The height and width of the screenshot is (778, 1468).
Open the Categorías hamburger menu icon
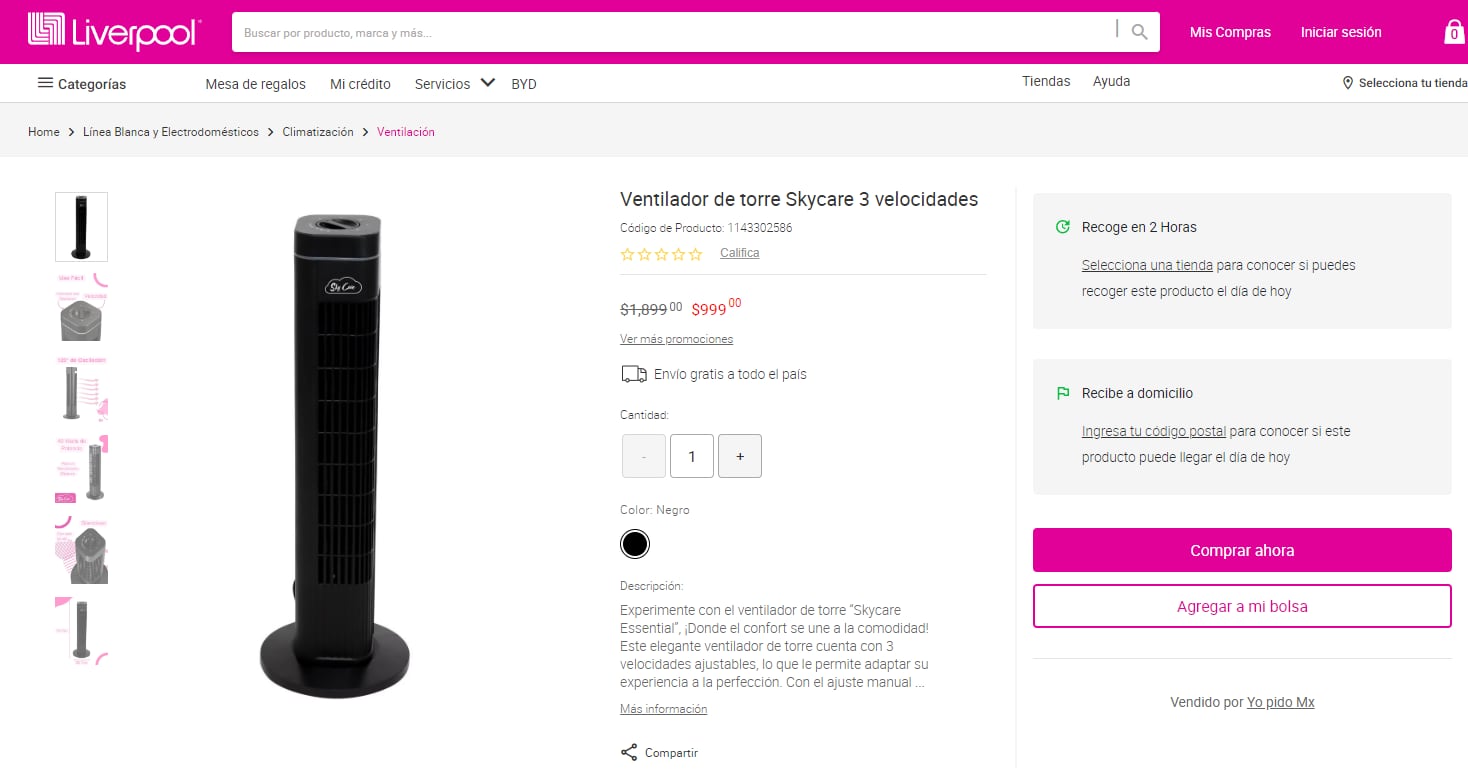[x=45, y=83]
